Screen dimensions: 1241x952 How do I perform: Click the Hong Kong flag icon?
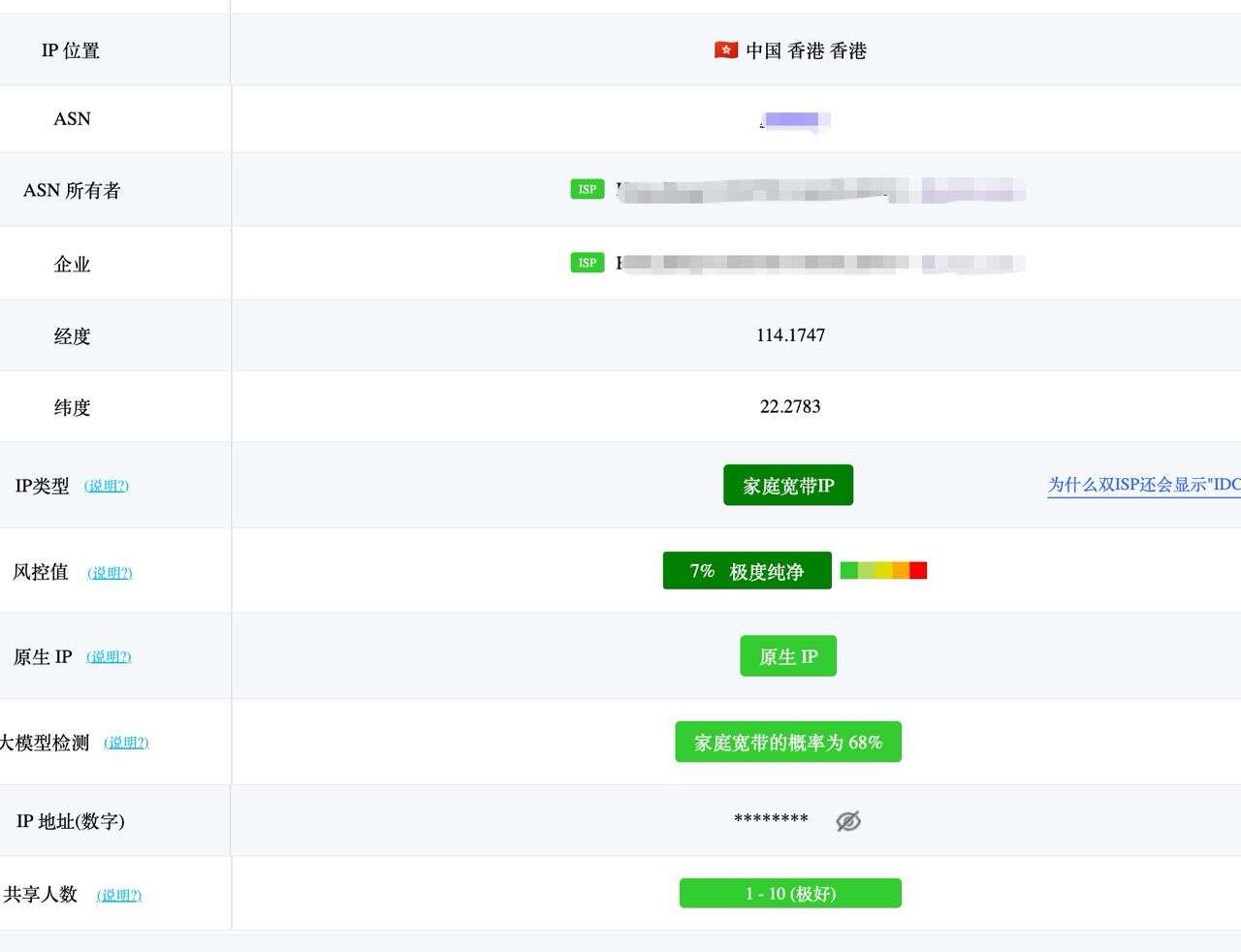pyautogui.click(x=725, y=50)
